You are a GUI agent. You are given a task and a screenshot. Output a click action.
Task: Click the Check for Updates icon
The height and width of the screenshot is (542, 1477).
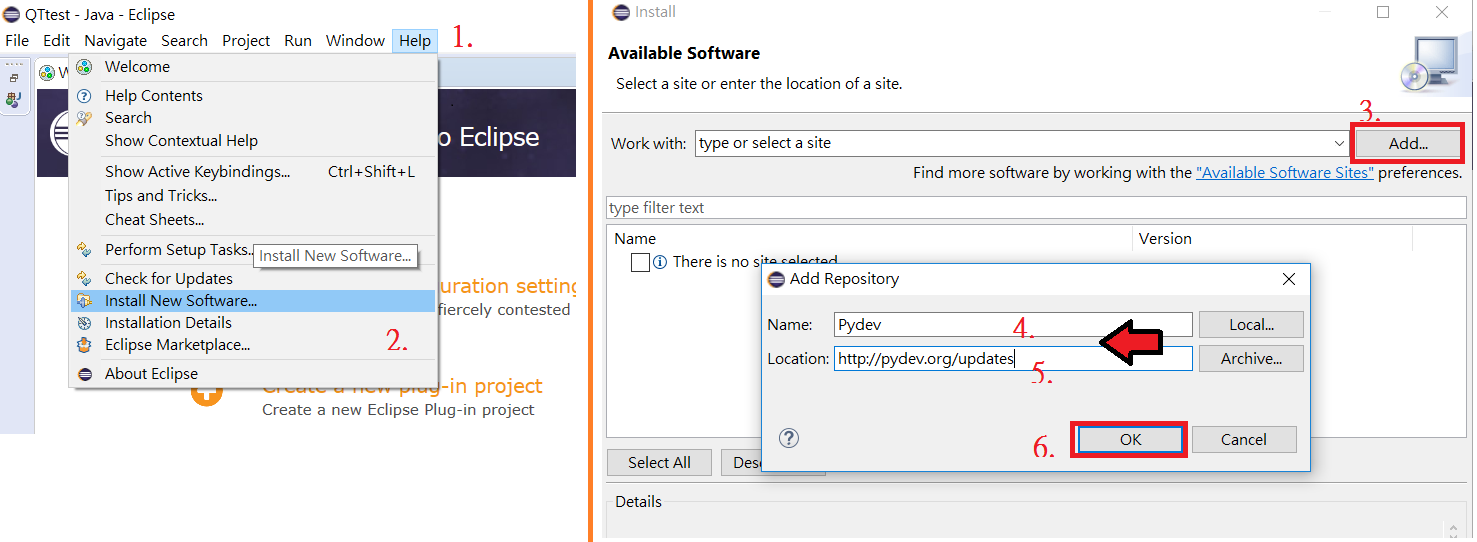click(85, 279)
